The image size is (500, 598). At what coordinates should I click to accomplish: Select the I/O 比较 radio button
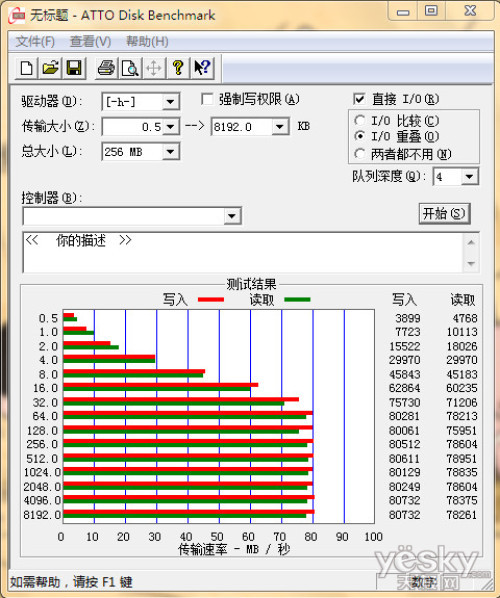pos(359,121)
